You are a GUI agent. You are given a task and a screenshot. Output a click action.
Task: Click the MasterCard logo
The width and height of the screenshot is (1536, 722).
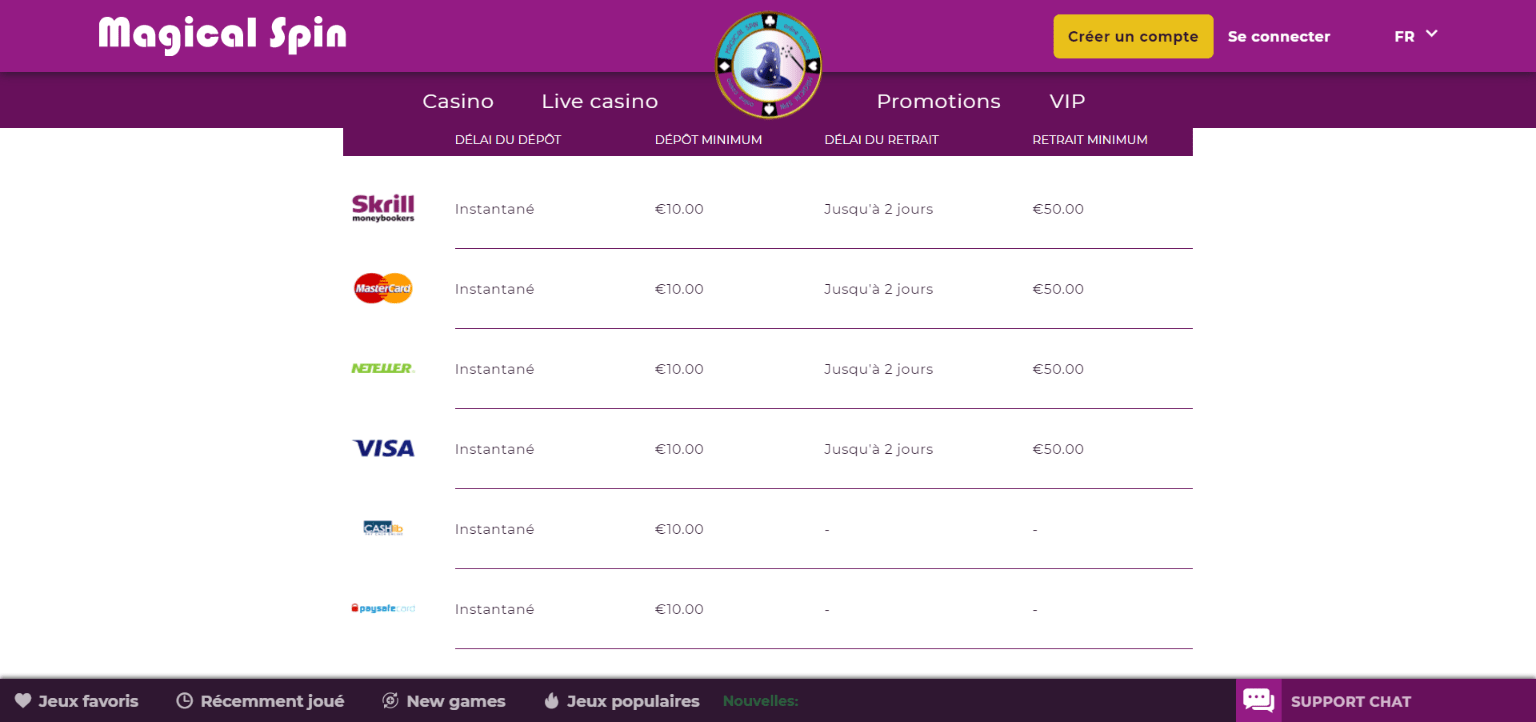click(x=383, y=288)
